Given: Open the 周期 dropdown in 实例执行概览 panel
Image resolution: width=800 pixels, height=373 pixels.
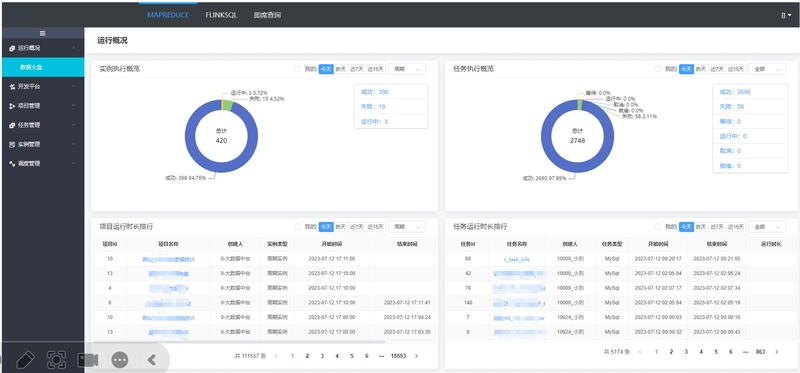Looking at the screenshot, I should point(407,69).
